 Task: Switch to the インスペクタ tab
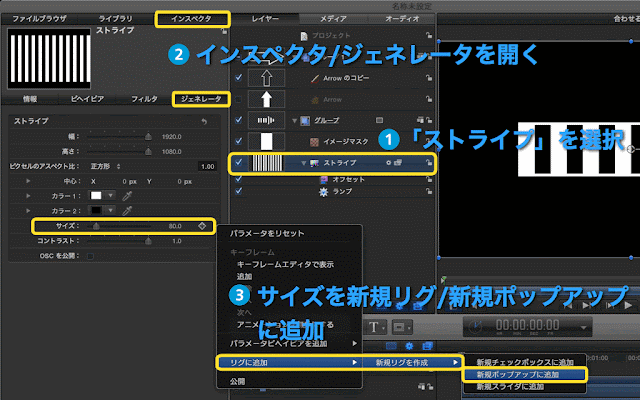coord(191,19)
